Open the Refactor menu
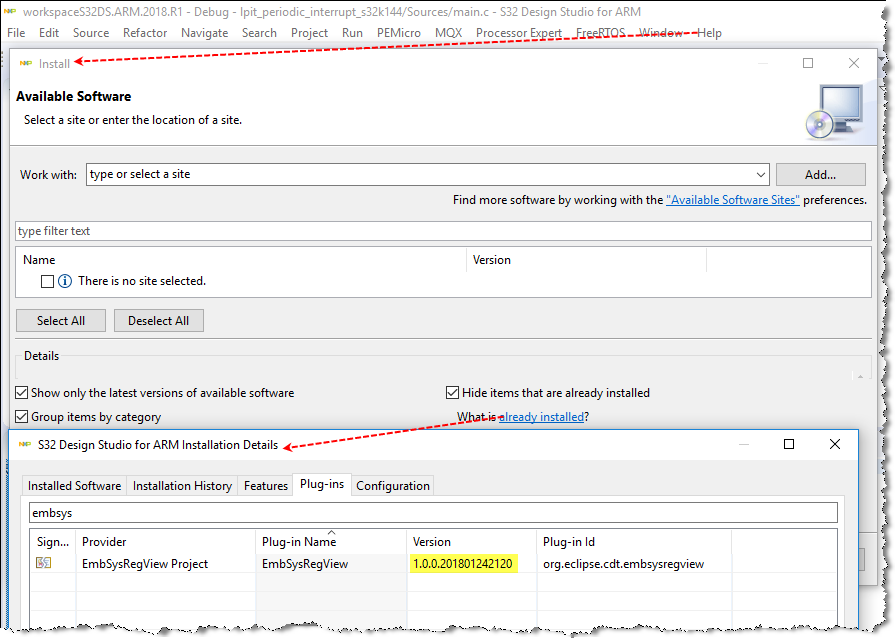The image size is (895, 638). 145,33
